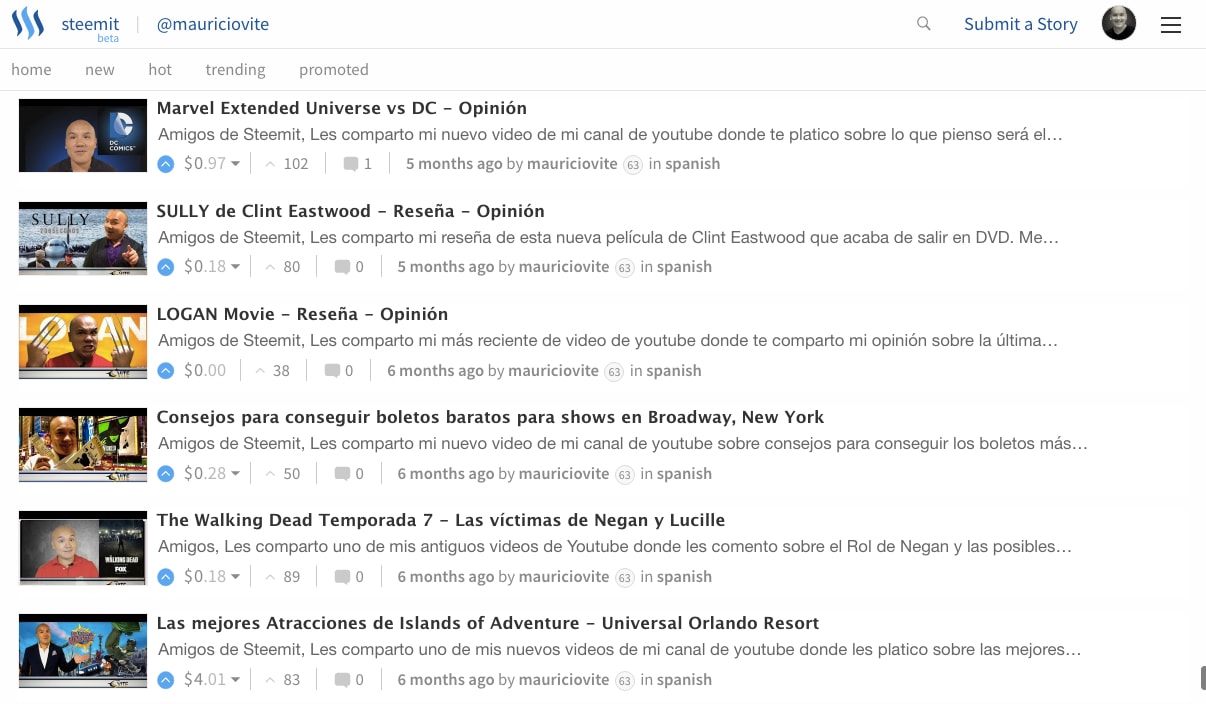Open comments icon on LOGAN Movie post
1206x704 pixels.
click(332, 370)
